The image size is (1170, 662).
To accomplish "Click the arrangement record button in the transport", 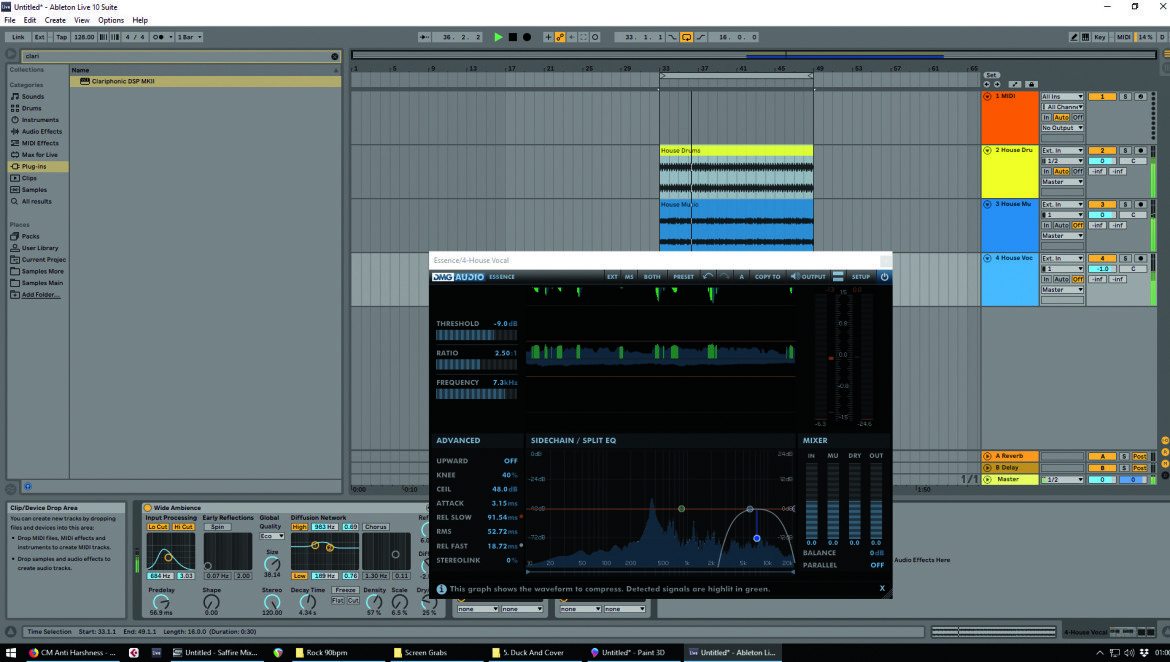I will (527, 37).
